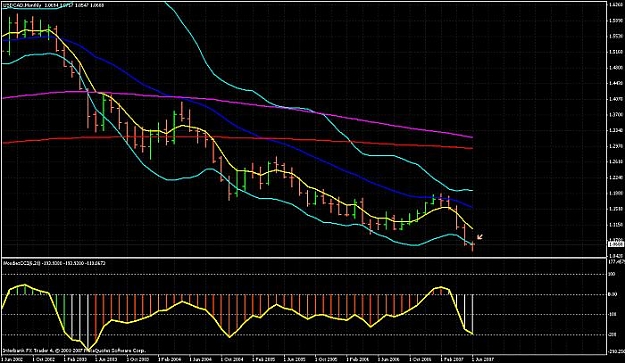Click the '1 Oct 2005' date label
The width and height of the screenshot is (625, 363).
coord(326,359)
